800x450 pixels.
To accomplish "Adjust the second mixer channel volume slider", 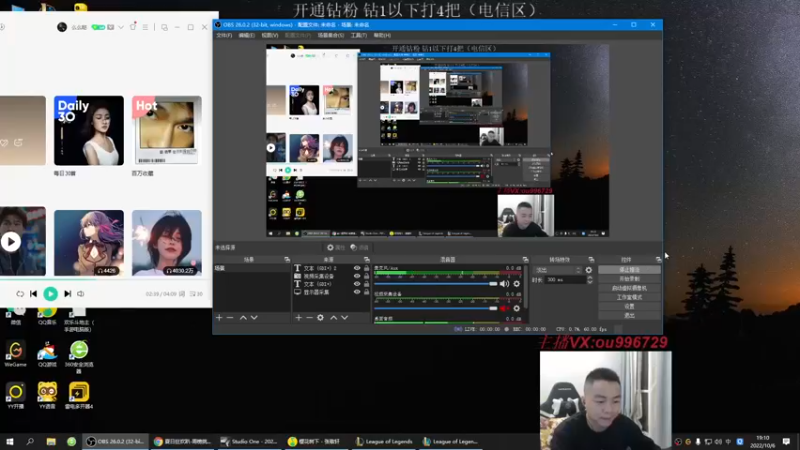I will pos(436,308).
